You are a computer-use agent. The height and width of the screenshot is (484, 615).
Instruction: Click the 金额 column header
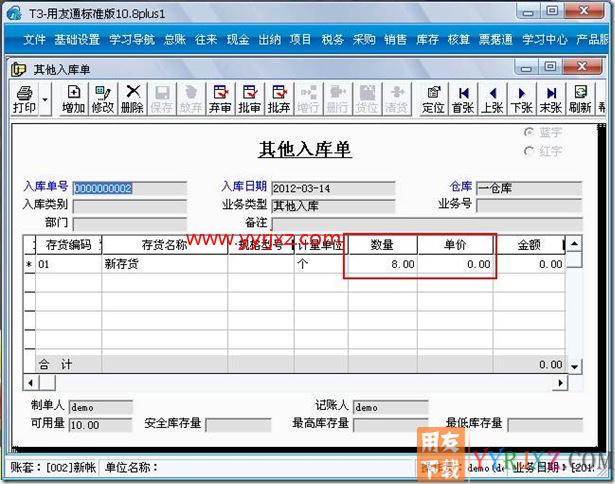(529, 245)
